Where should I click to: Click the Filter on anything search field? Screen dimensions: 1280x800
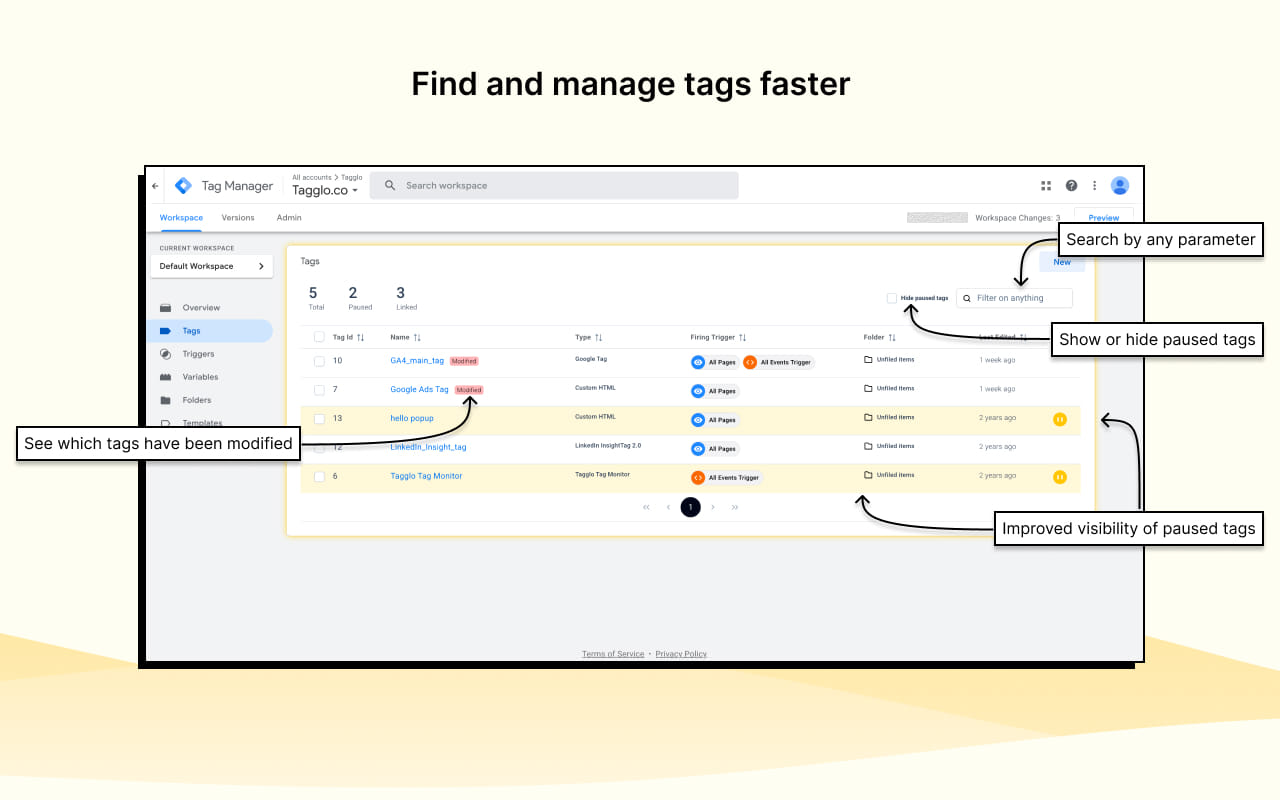pos(1014,297)
